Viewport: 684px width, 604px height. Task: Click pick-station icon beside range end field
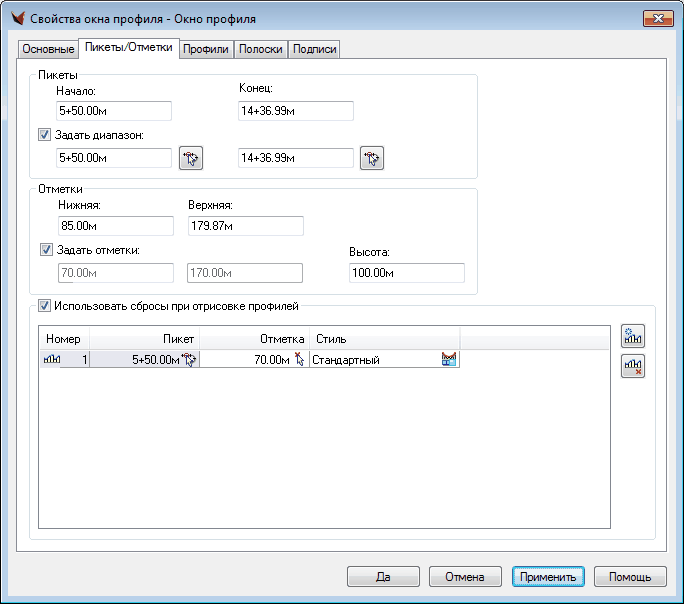(372, 158)
